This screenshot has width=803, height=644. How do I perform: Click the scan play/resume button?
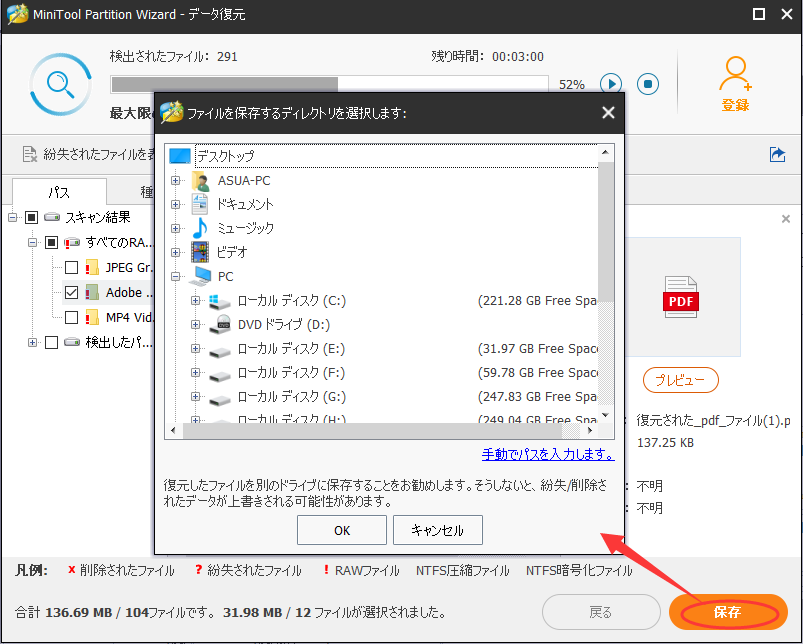[x=611, y=84]
